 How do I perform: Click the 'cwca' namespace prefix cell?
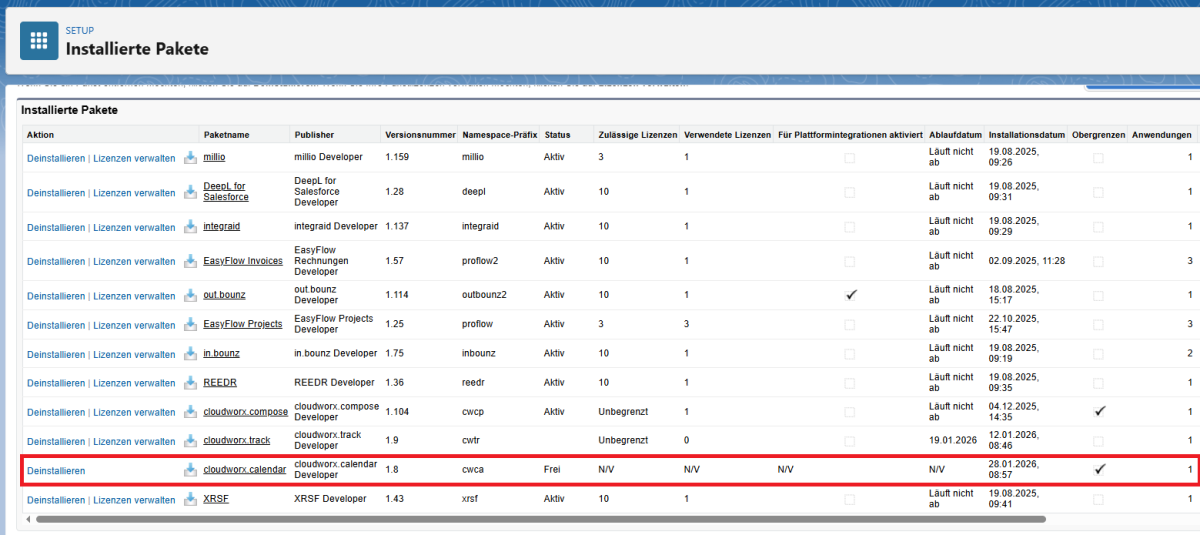[474, 469]
